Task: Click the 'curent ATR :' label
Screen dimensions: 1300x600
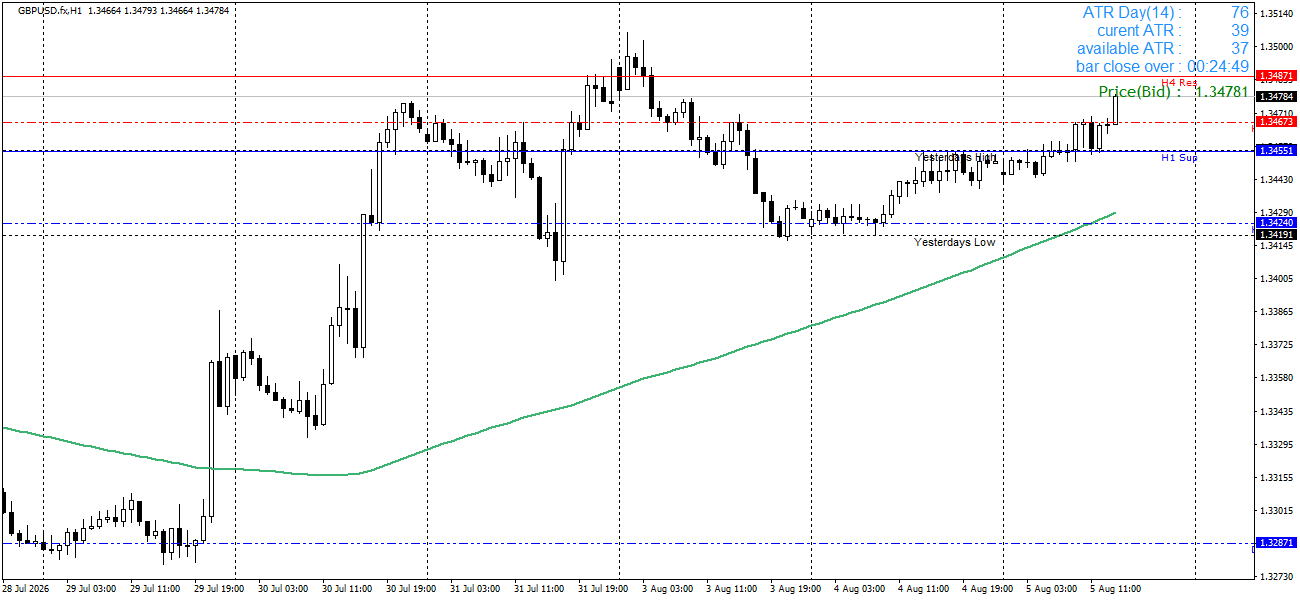Action: click(x=1139, y=30)
